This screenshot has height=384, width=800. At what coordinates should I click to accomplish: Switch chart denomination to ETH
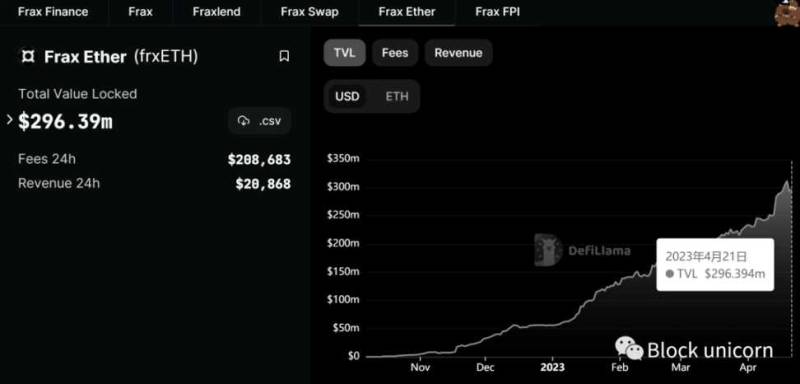[397, 96]
